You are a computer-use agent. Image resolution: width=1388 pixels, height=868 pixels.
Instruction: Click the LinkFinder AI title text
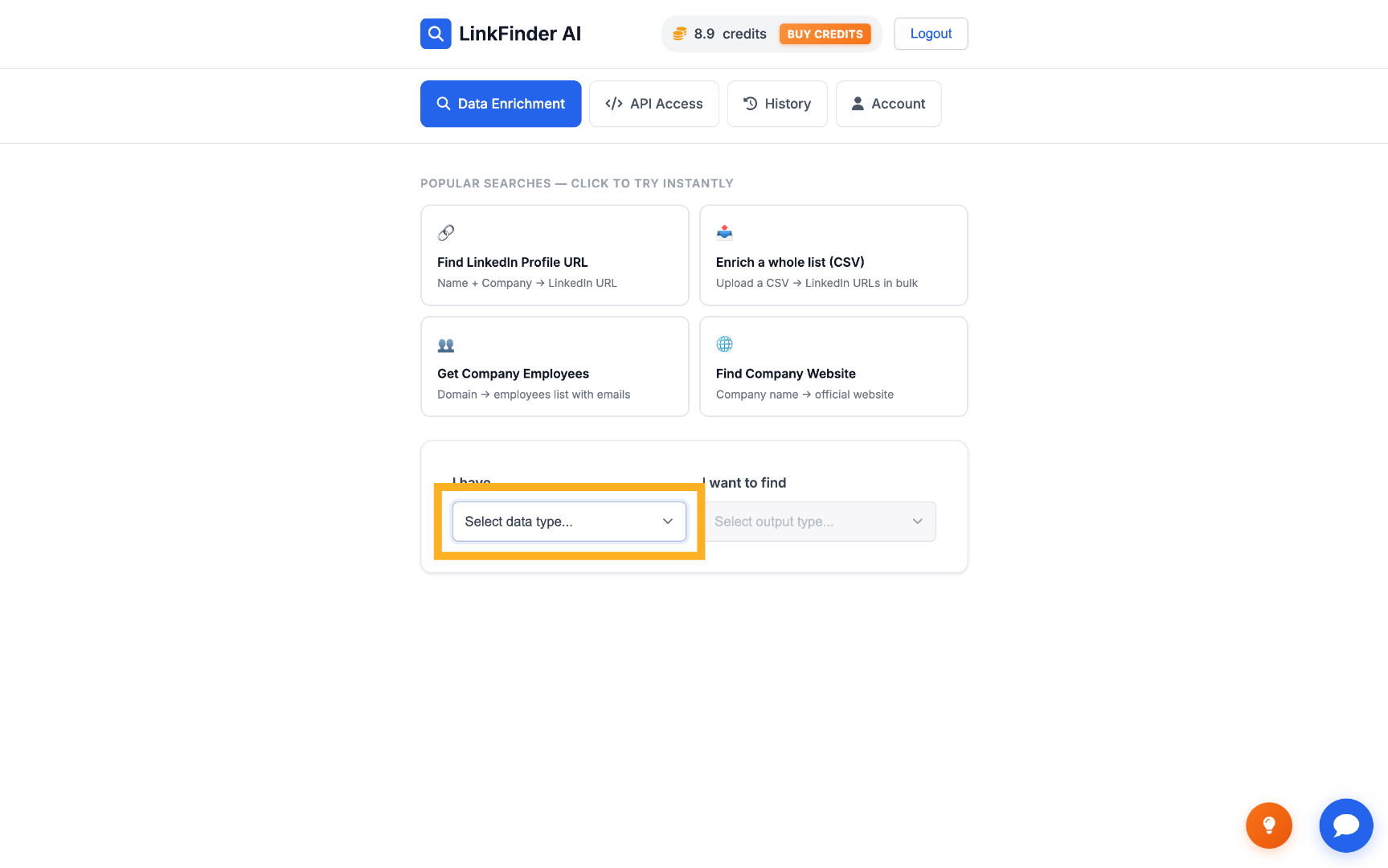pyautogui.click(x=520, y=34)
